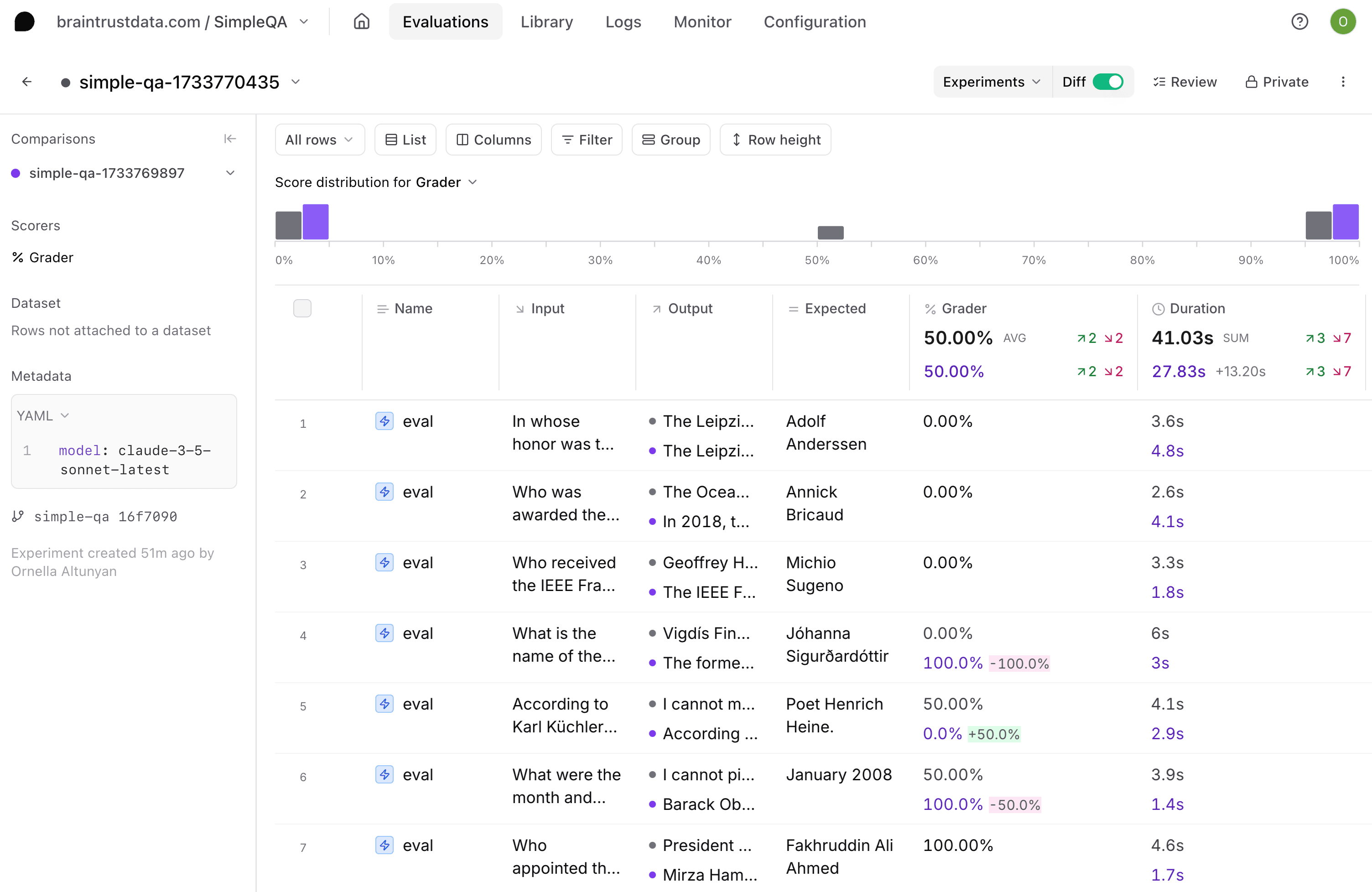The width and height of the screenshot is (1372, 892).
Task: Expand the Experiments dropdown
Action: (992, 82)
